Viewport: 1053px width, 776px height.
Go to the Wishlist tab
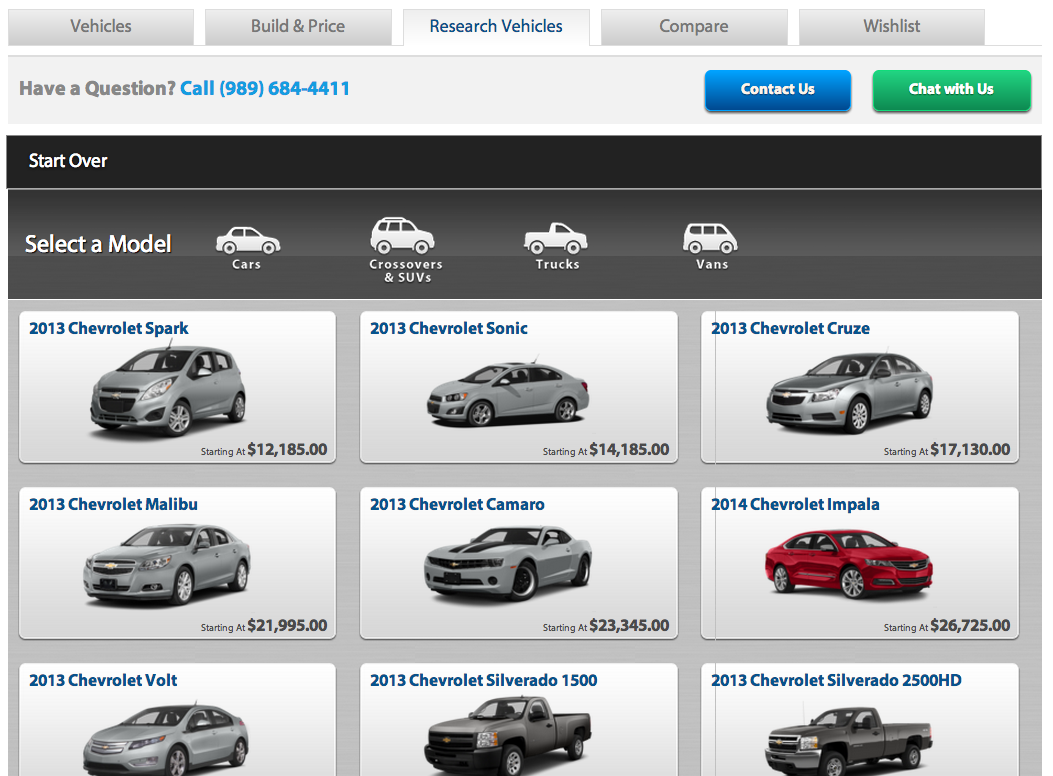point(891,27)
